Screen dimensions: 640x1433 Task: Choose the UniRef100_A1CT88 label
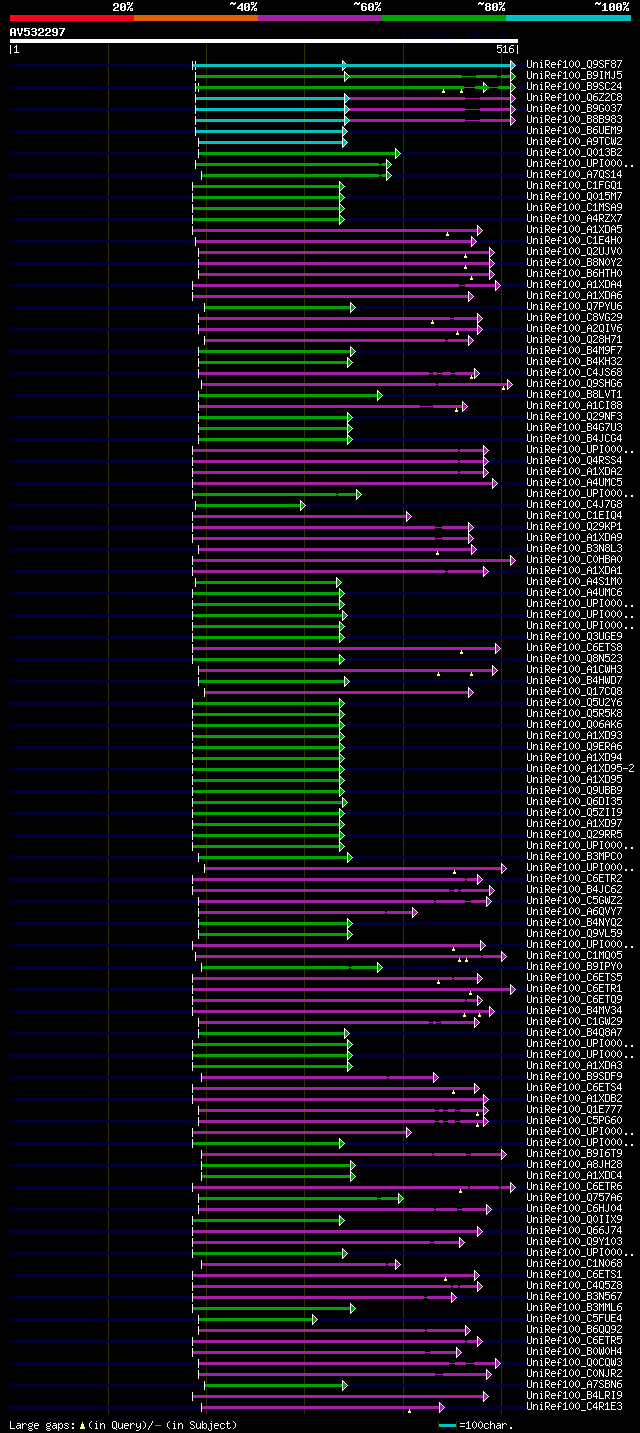point(574,406)
